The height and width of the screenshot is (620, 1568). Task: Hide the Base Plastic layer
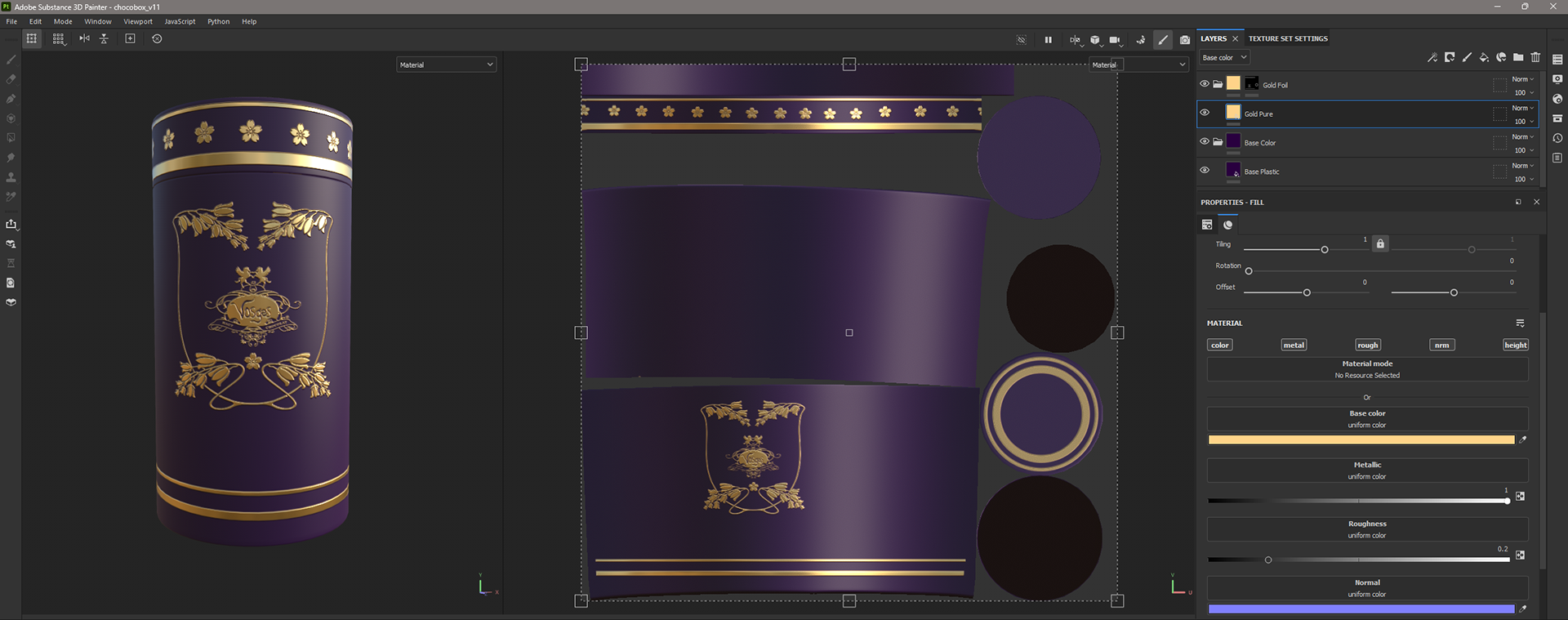click(x=1204, y=170)
